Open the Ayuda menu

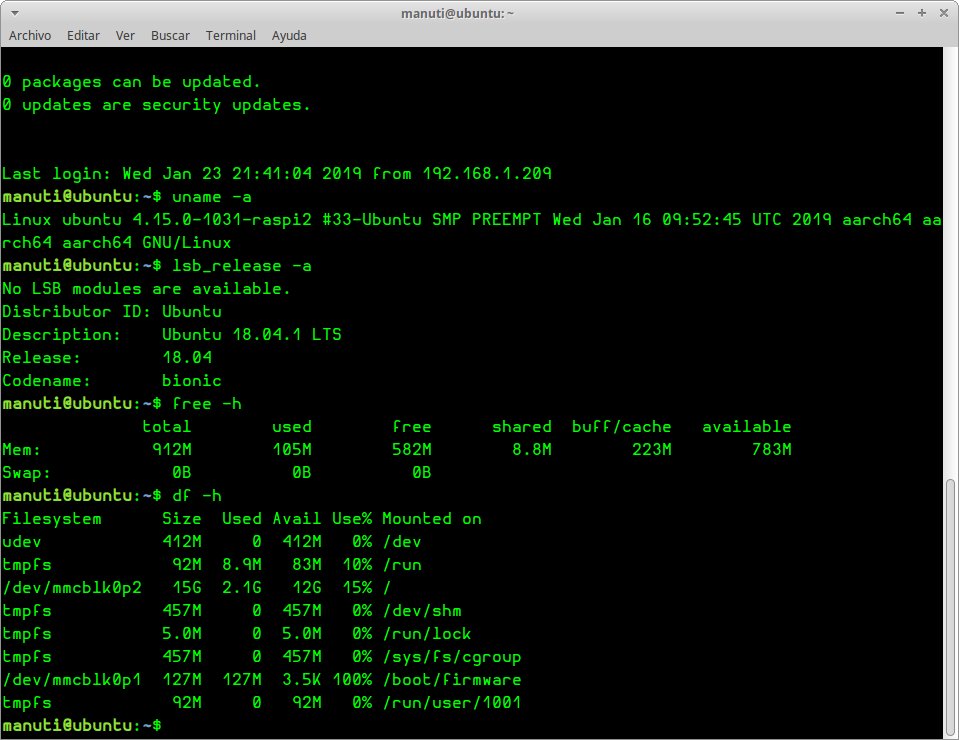[289, 35]
